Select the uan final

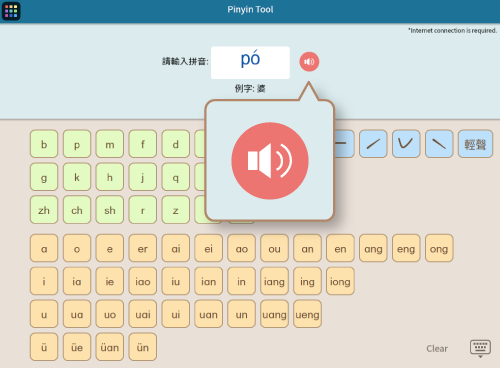pyautogui.click(x=209, y=314)
